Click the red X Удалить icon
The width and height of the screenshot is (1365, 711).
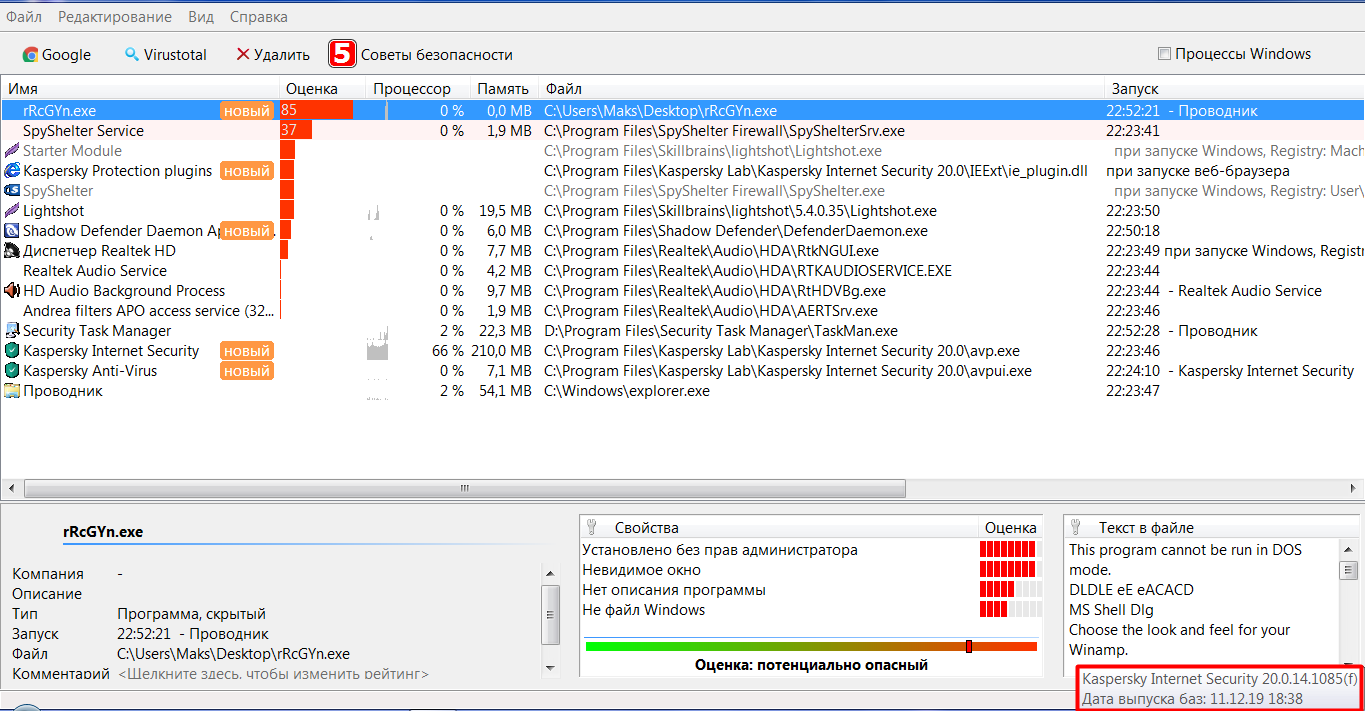(x=242, y=55)
